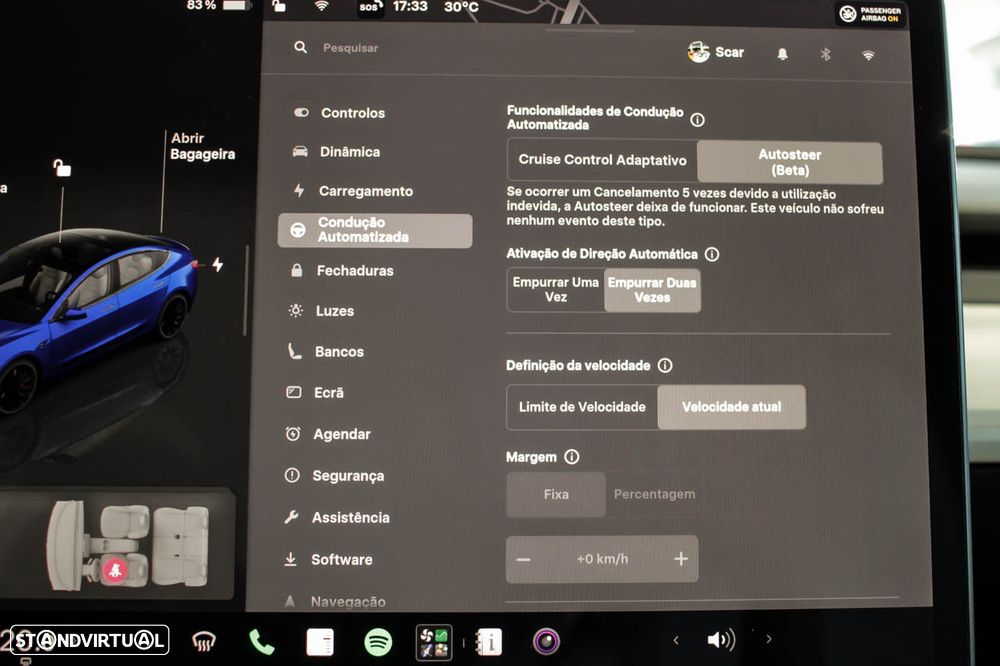Increase speed offset with plus button
This screenshot has height=666, width=1000.
tap(680, 559)
